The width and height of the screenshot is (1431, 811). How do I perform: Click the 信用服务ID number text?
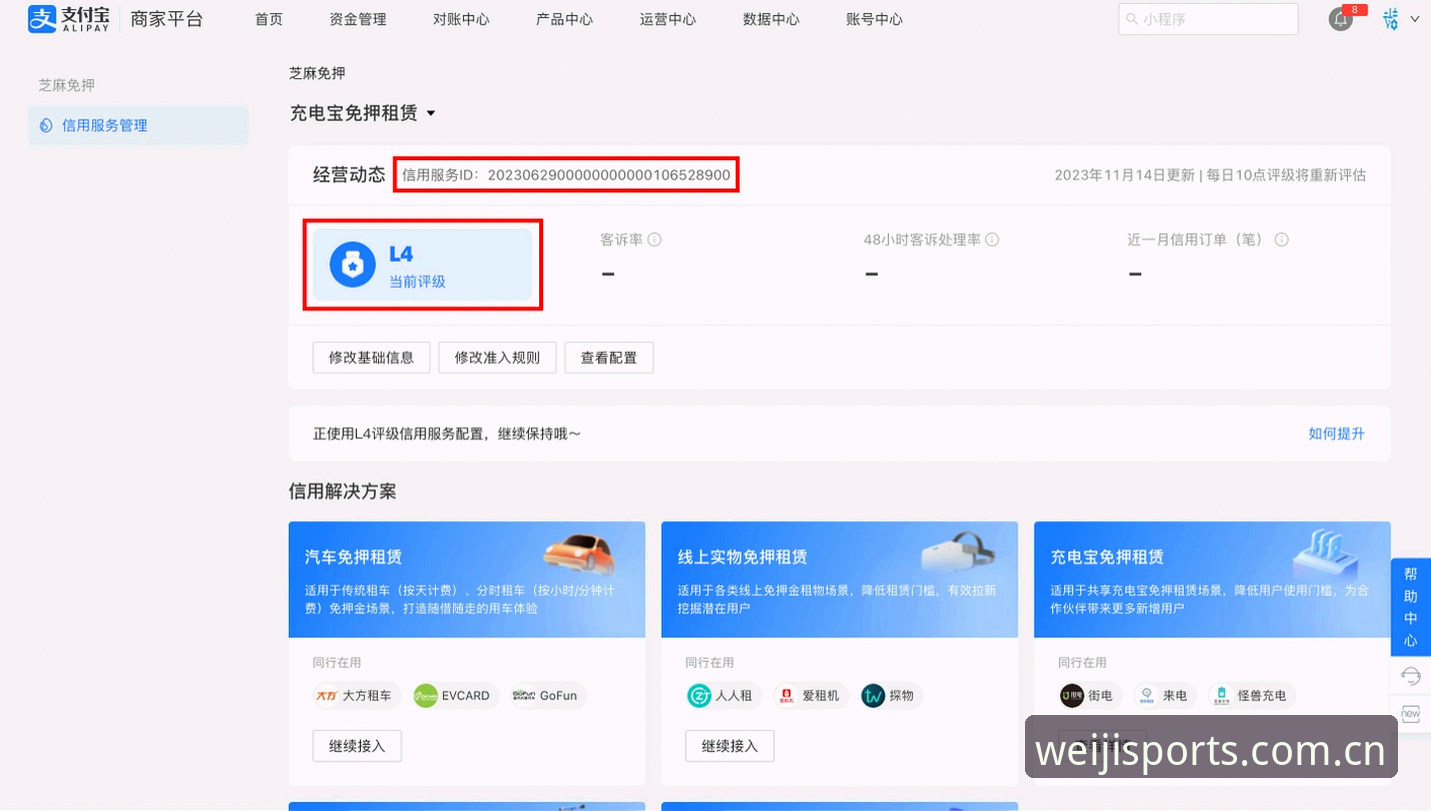tap(610, 175)
